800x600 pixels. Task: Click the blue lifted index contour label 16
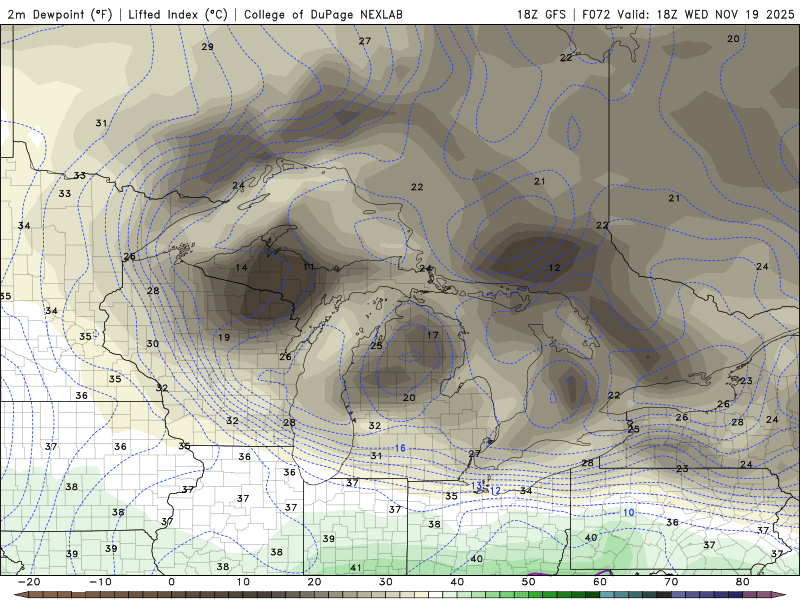coord(400,448)
